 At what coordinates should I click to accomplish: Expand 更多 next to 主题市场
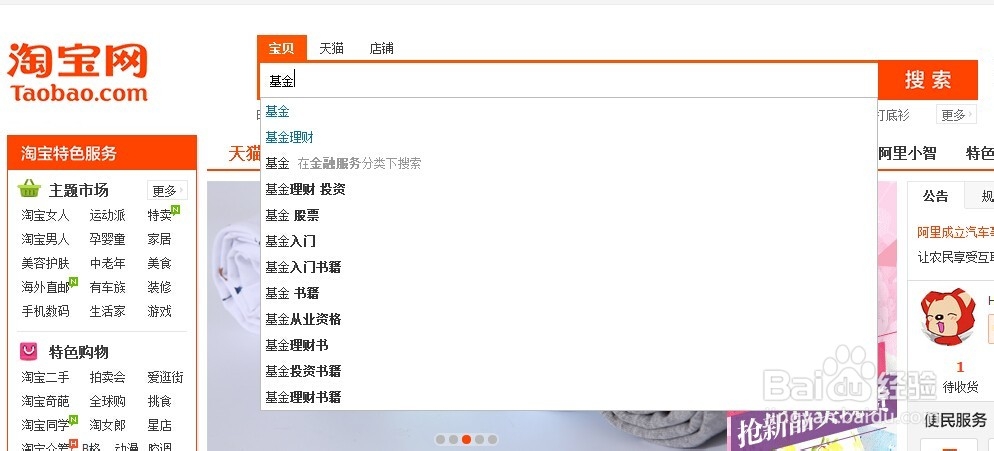(167, 190)
